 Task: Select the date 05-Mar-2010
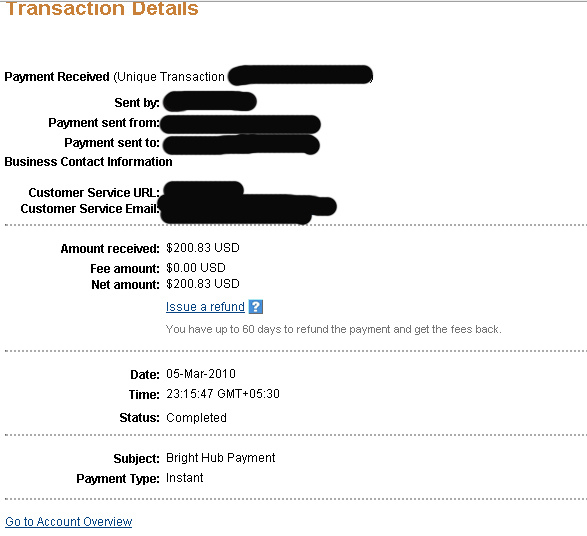[x=201, y=374]
